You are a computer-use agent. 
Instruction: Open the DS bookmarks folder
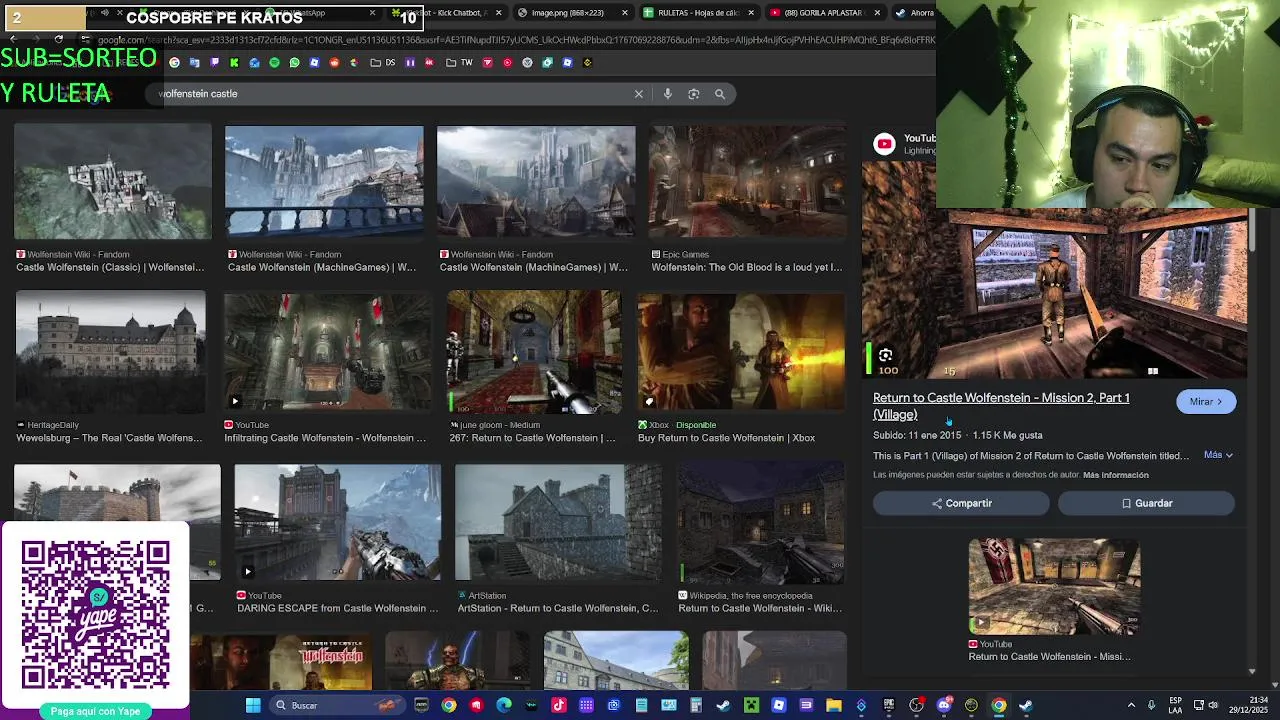pos(382,62)
